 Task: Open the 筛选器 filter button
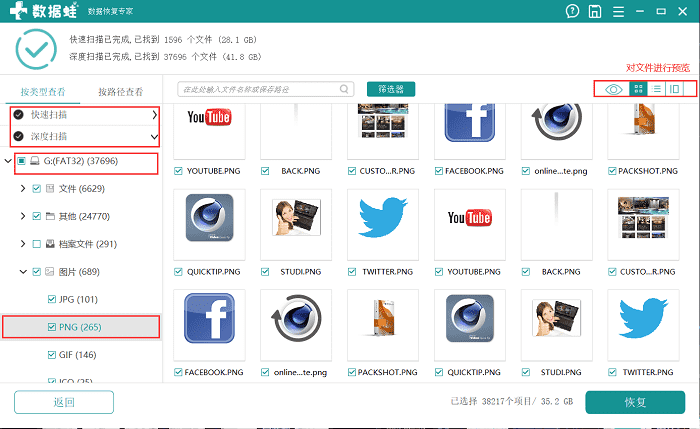pos(390,89)
